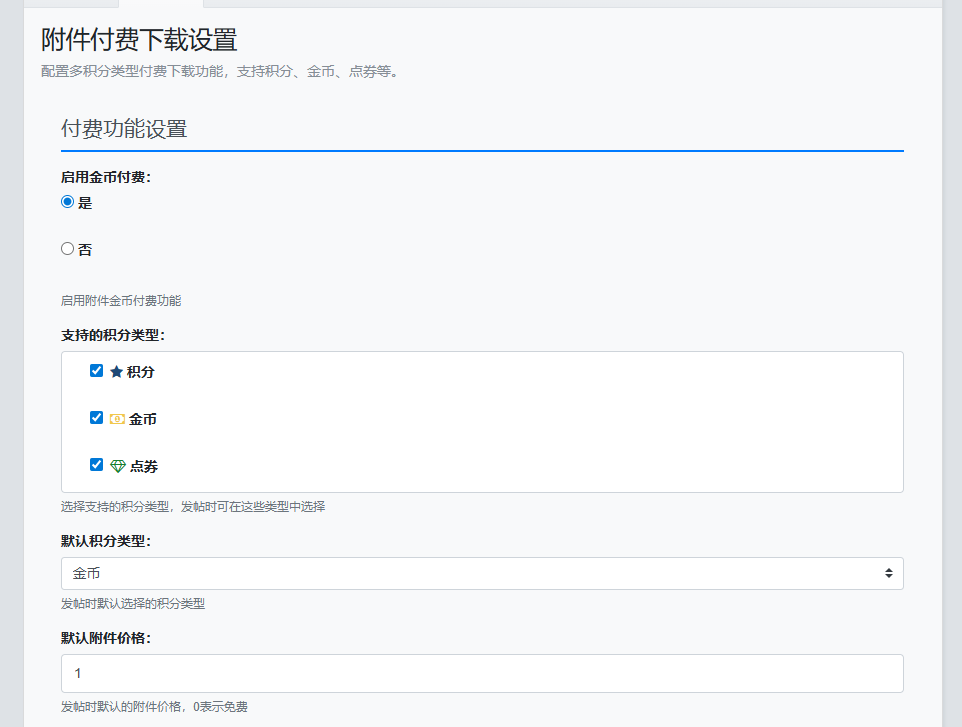This screenshot has width=962, height=727.
Task: Click the 是 label text
Action: tap(85, 203)
